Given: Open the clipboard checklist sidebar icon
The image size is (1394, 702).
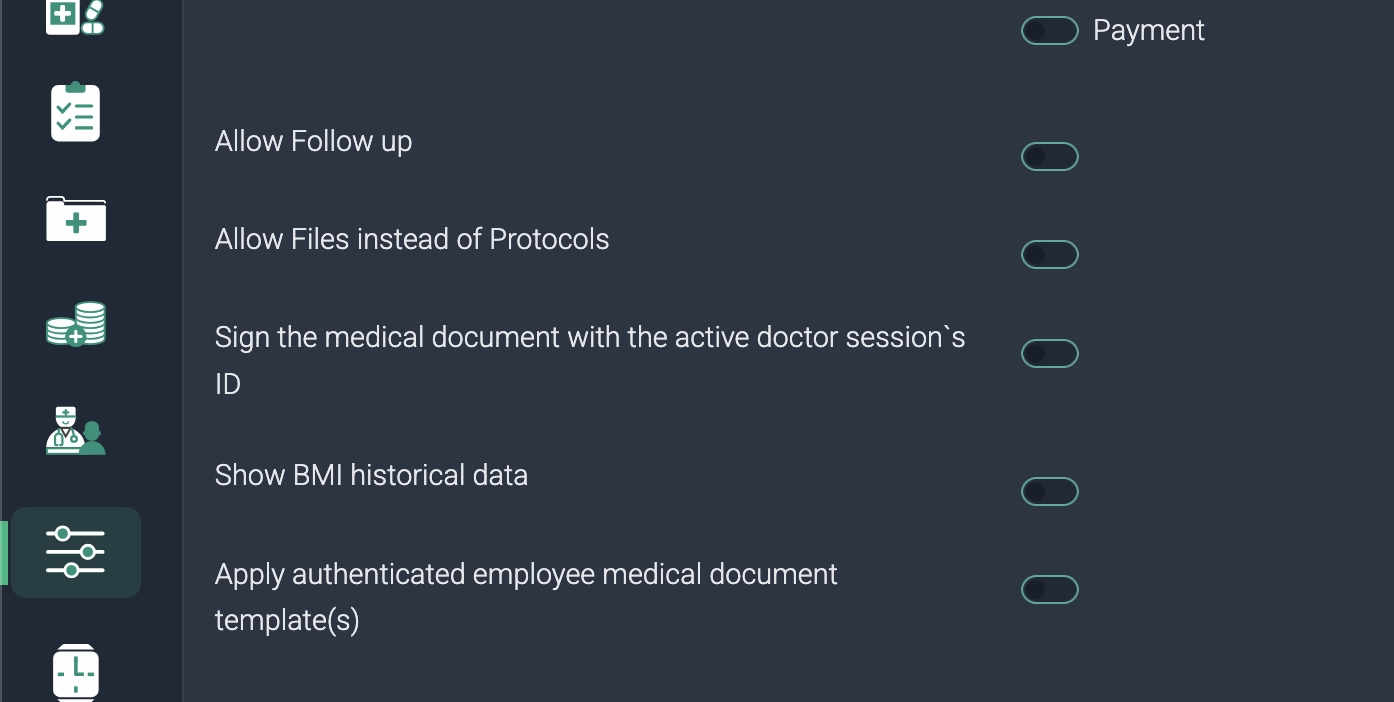Looking at the screenshot, I should pyautogui.click(x=75, y=112).
